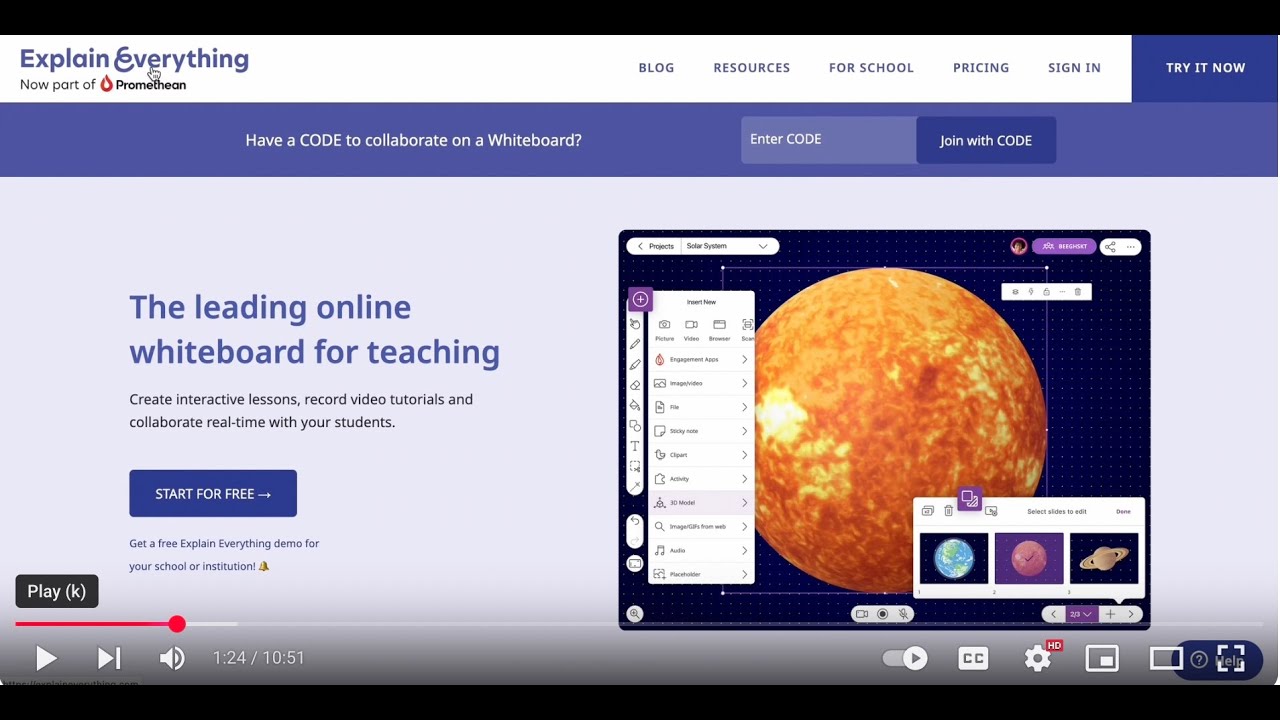
Task: Select the Earth slide thumbnail
Action: (953, 558)
